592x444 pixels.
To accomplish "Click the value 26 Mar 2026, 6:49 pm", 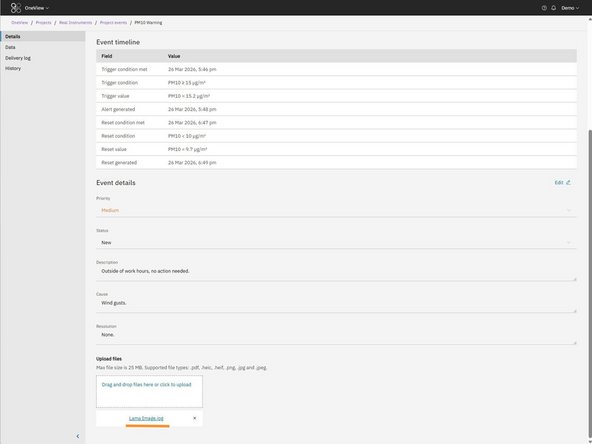I will point(192,163).
